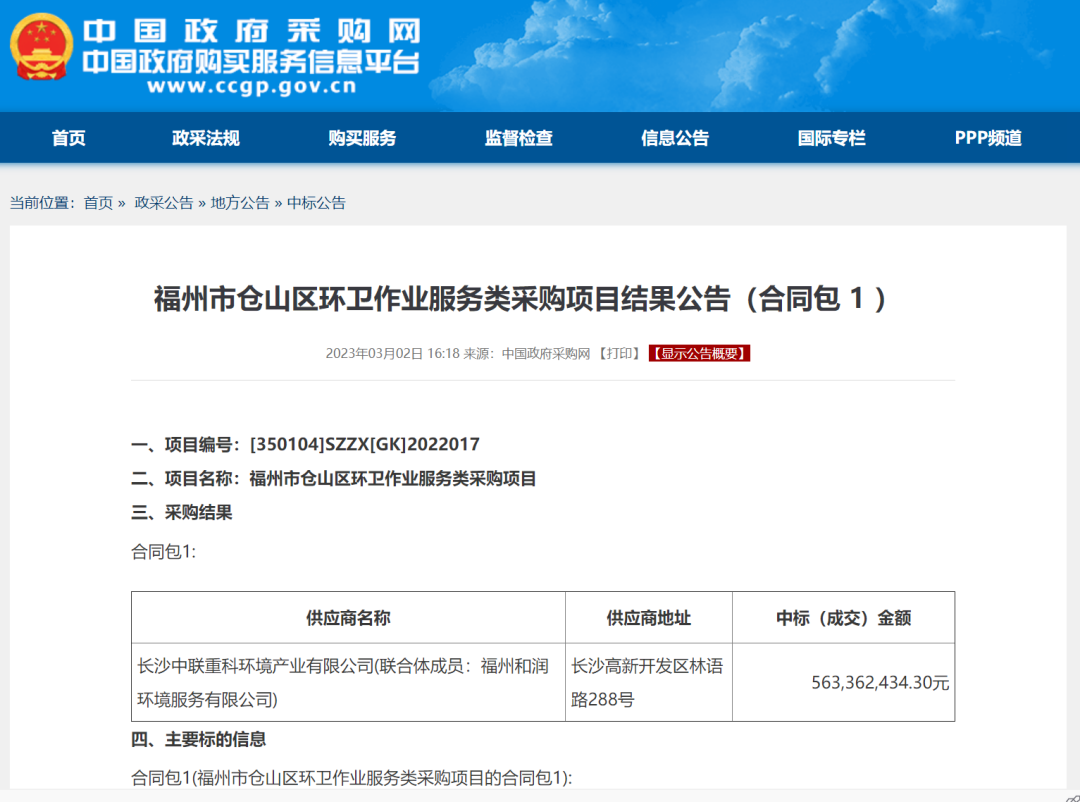This screenshot has height=802, width=1080.
Task: Click publish date 2023年03月02日 16:18
Action: coord(393,353)
